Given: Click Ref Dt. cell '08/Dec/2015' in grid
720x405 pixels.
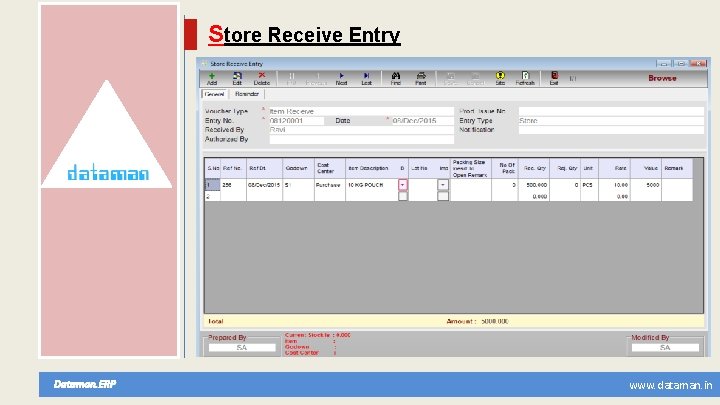Looking at the screenshot, I should (x=264, y=185).
